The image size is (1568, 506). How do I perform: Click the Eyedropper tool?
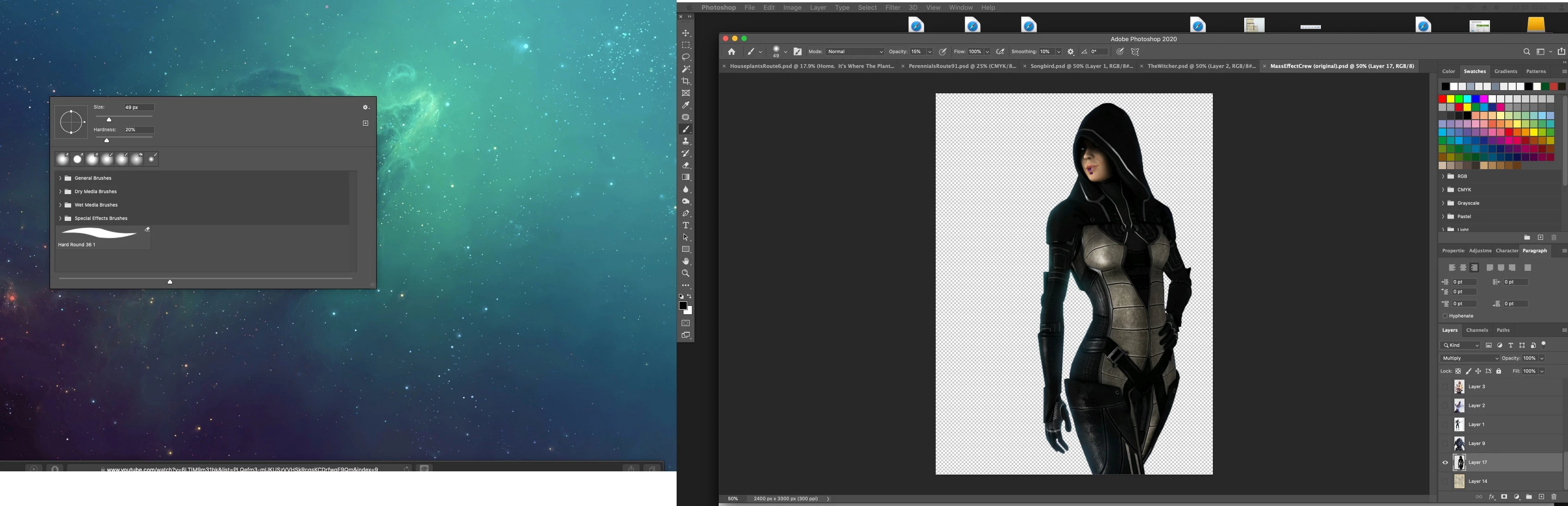[x=686, y=105]
